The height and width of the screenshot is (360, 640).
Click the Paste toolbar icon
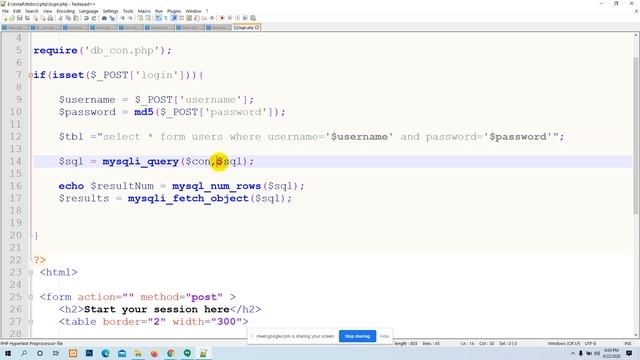point(76,18)
